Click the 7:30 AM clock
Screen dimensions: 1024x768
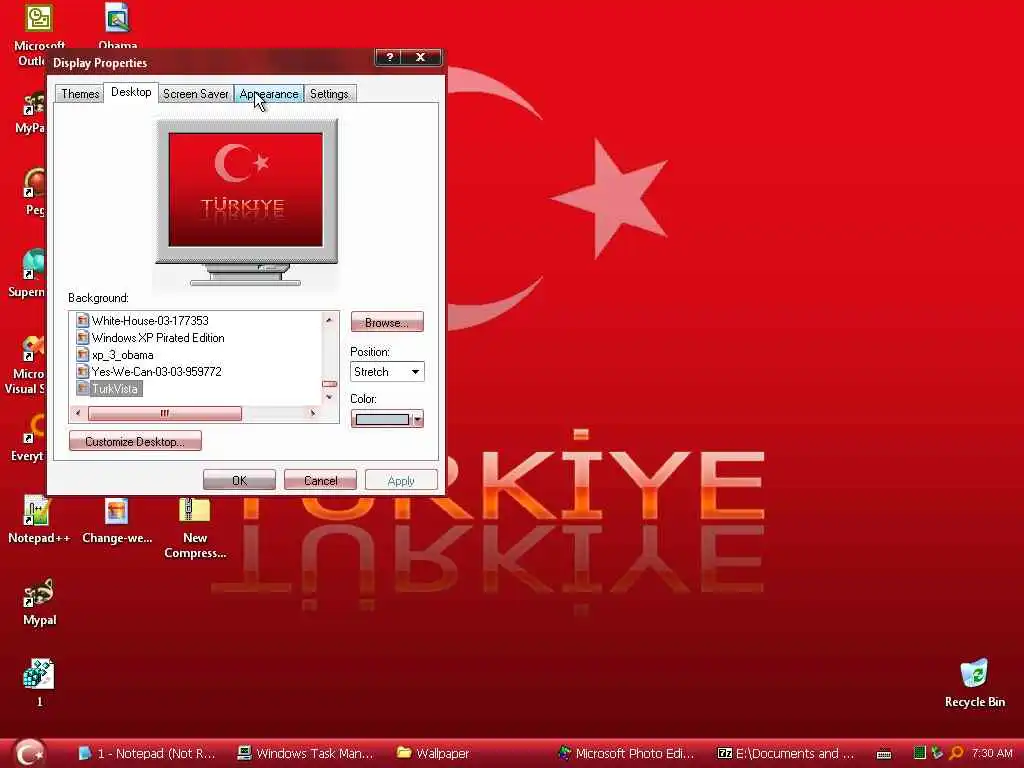tap(992, 753)
